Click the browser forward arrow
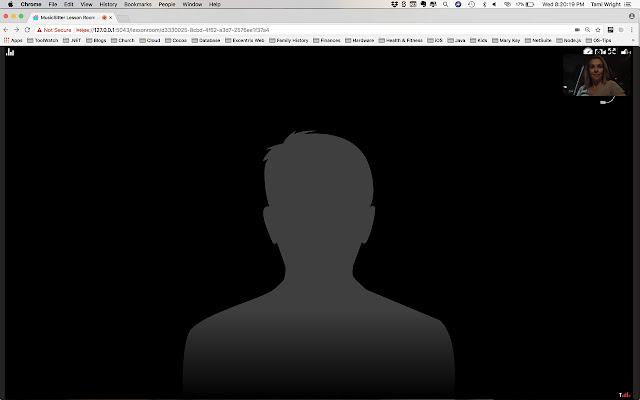This screenshot has width=640, height=400. 16,30
